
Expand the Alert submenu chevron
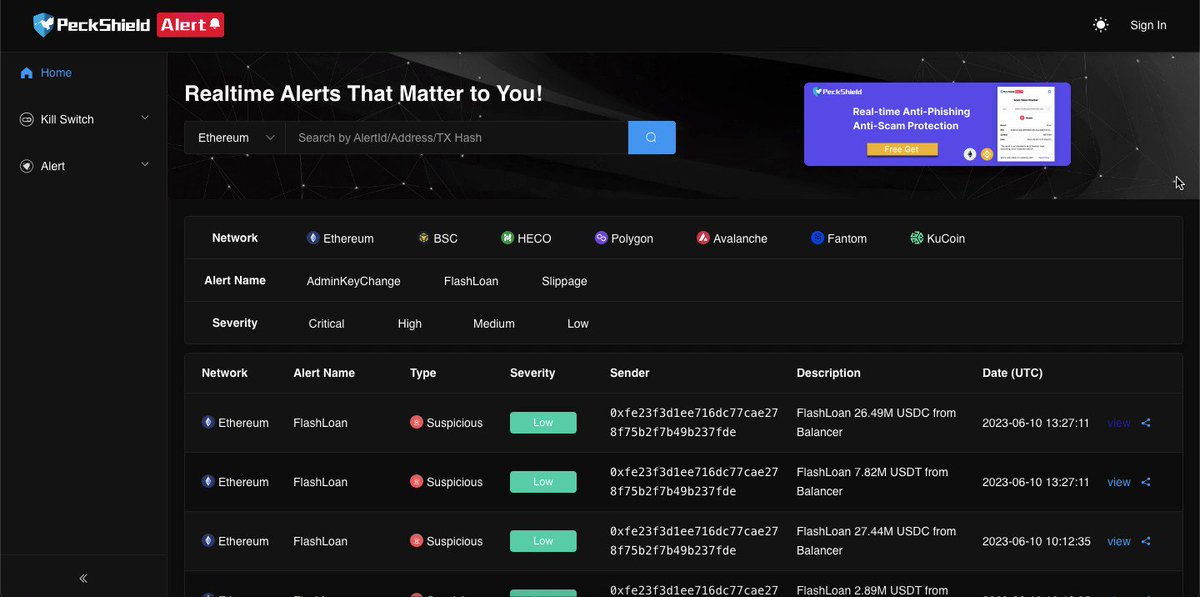pyautogui.click(x=145, y=165)
